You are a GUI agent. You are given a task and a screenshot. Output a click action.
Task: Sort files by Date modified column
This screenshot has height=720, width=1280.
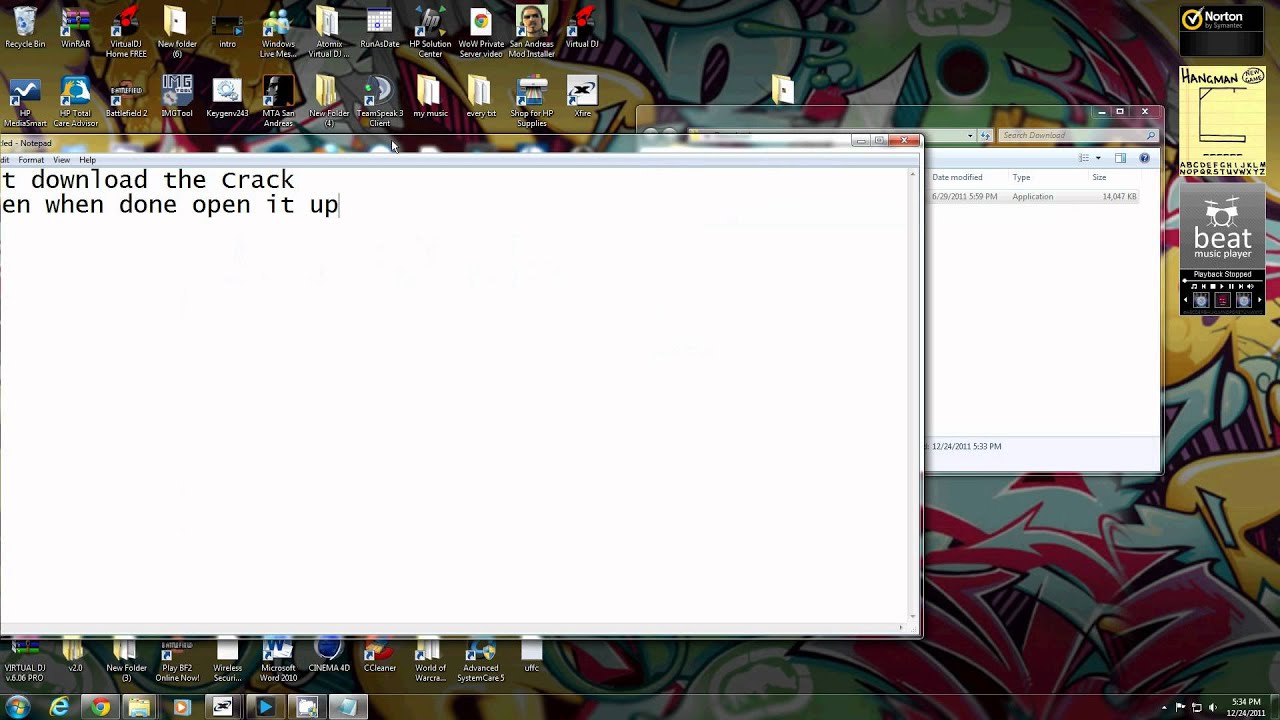(x=957, y=177)
